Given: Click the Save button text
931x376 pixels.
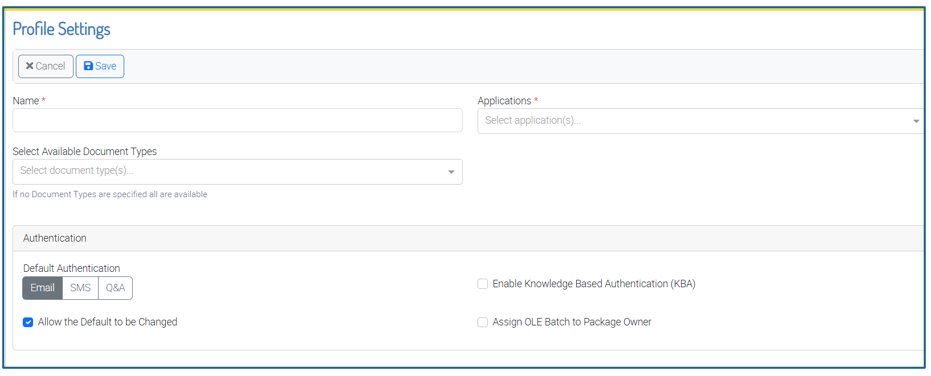Looking at the screenshot, I should click(x=106, y=67).
